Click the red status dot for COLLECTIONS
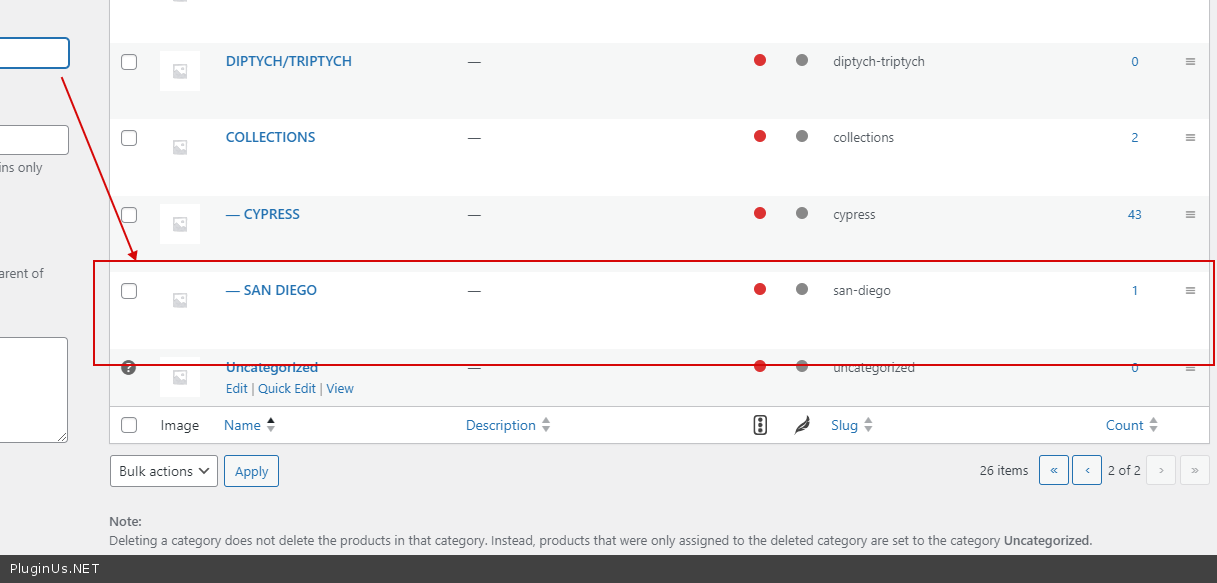Image resolution: width=1217 pixels, height=583 pixels. [x=760, y=137]
